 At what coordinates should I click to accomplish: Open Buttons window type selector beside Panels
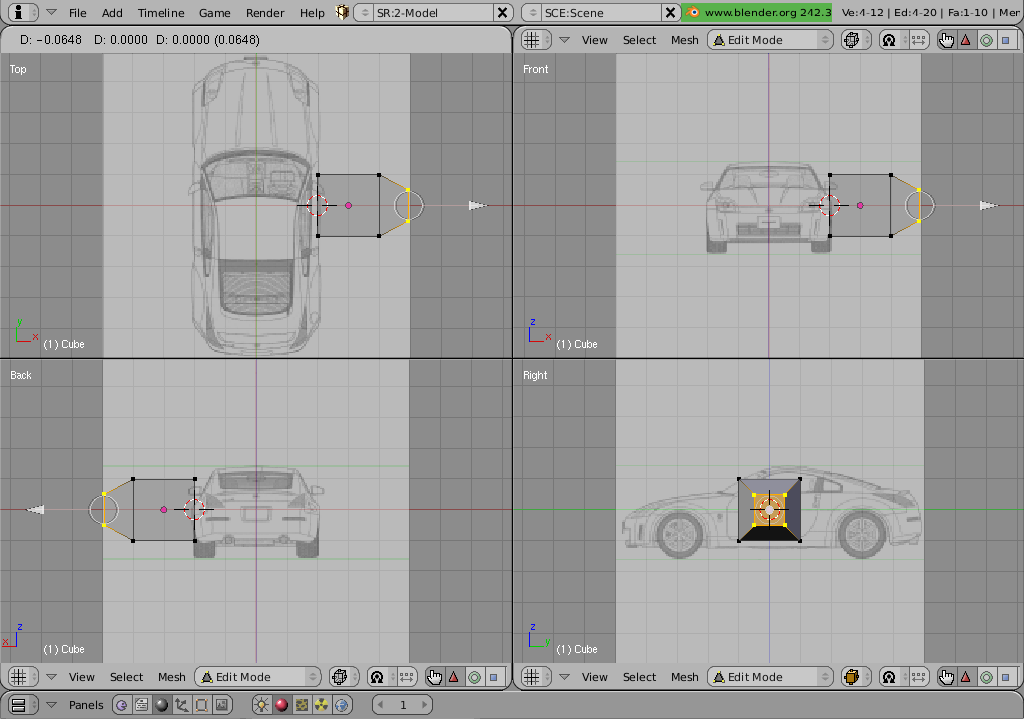[x=24, y=705]
